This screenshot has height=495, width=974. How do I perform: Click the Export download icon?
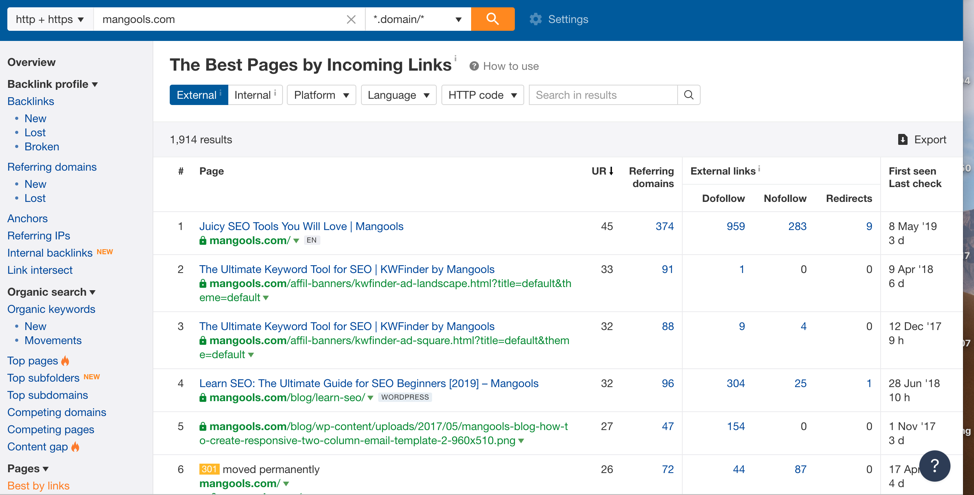click(903, 140)
